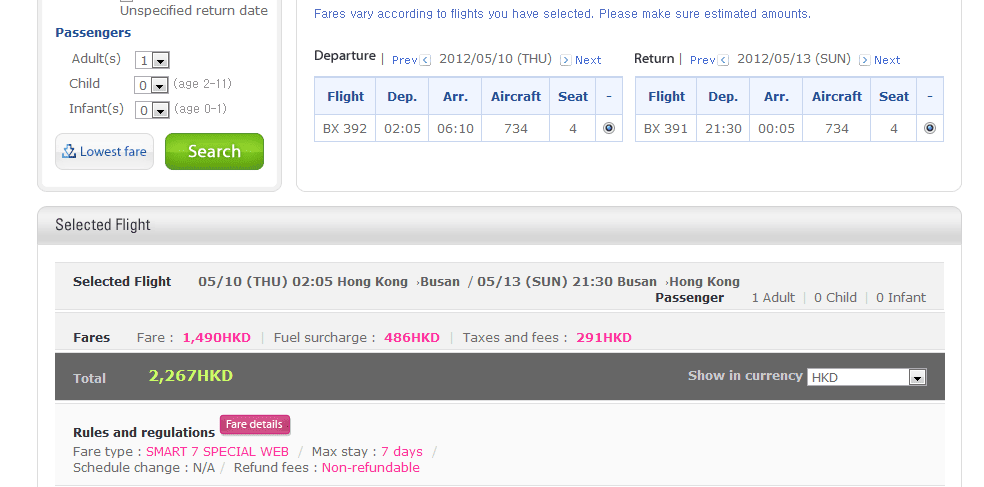Click the Departure Next arrow icon
This screenshot has width=984, height=487.
coord(565,60)
